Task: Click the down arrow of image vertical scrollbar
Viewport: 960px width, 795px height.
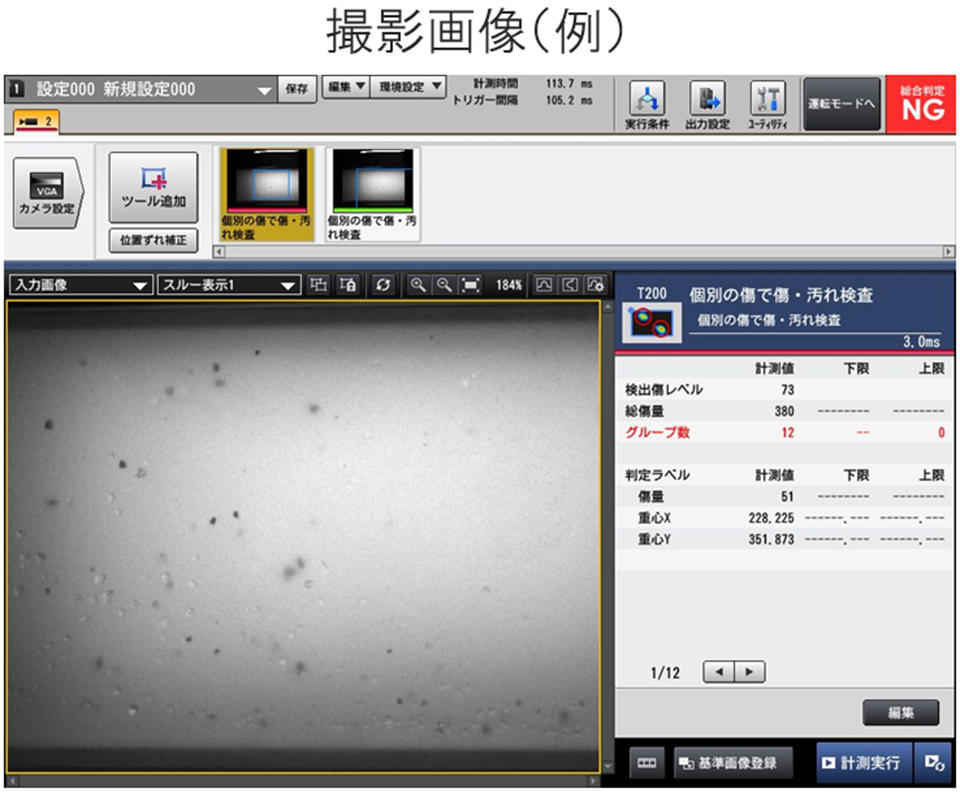Action: [607, 766]
